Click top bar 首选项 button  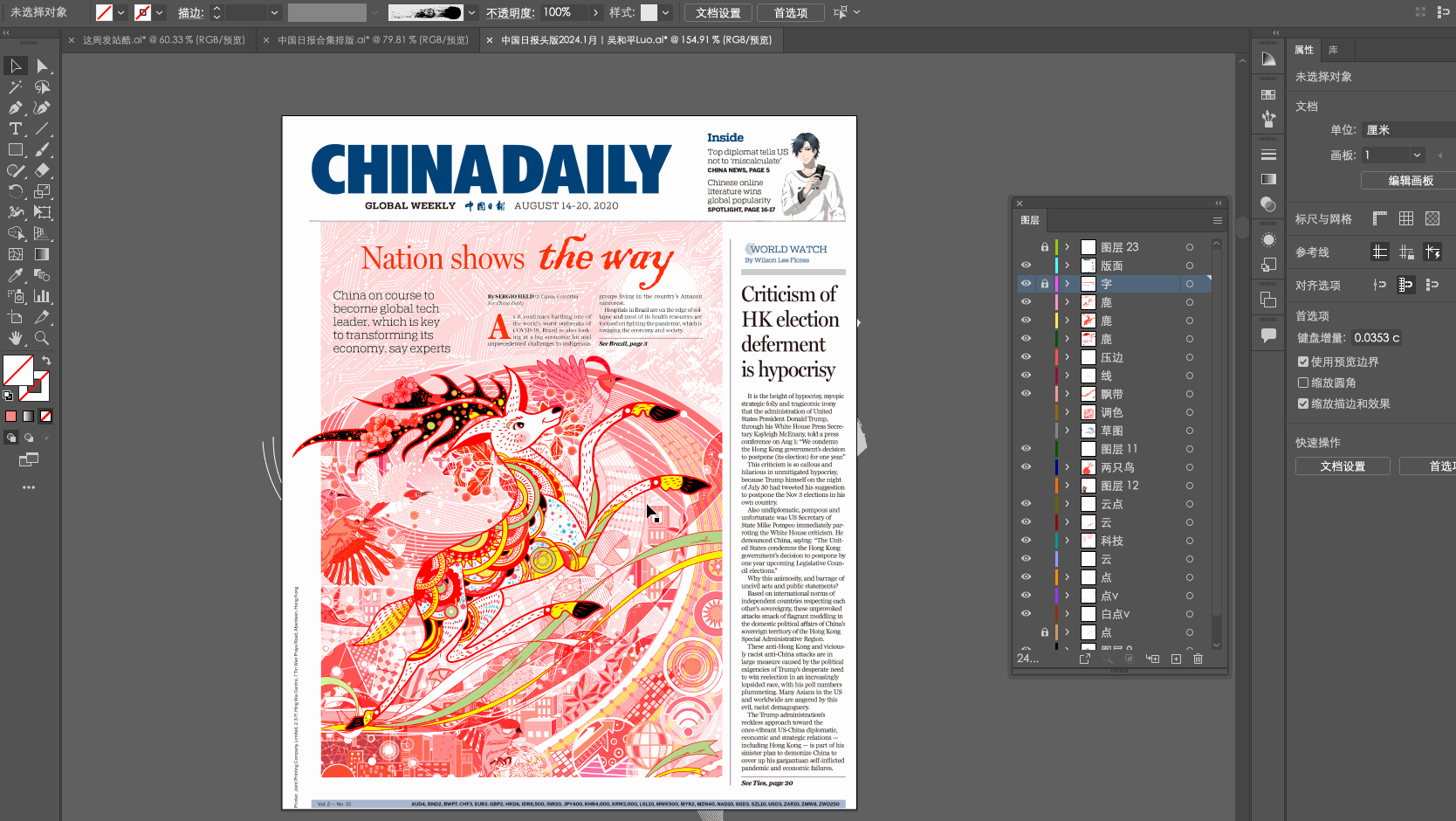tap(791, 12)
